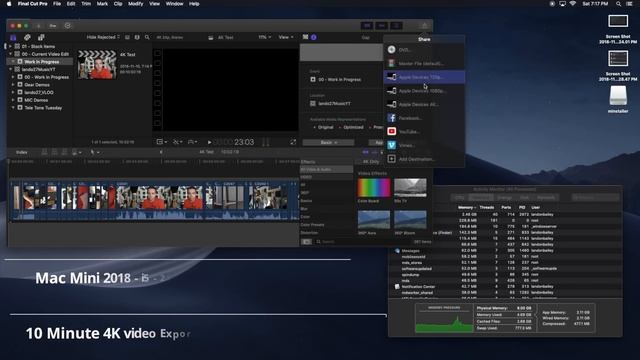Click the Vimeo icon in Share menu
The width and height of the screenshot is (640, 360).
[391, 145]
